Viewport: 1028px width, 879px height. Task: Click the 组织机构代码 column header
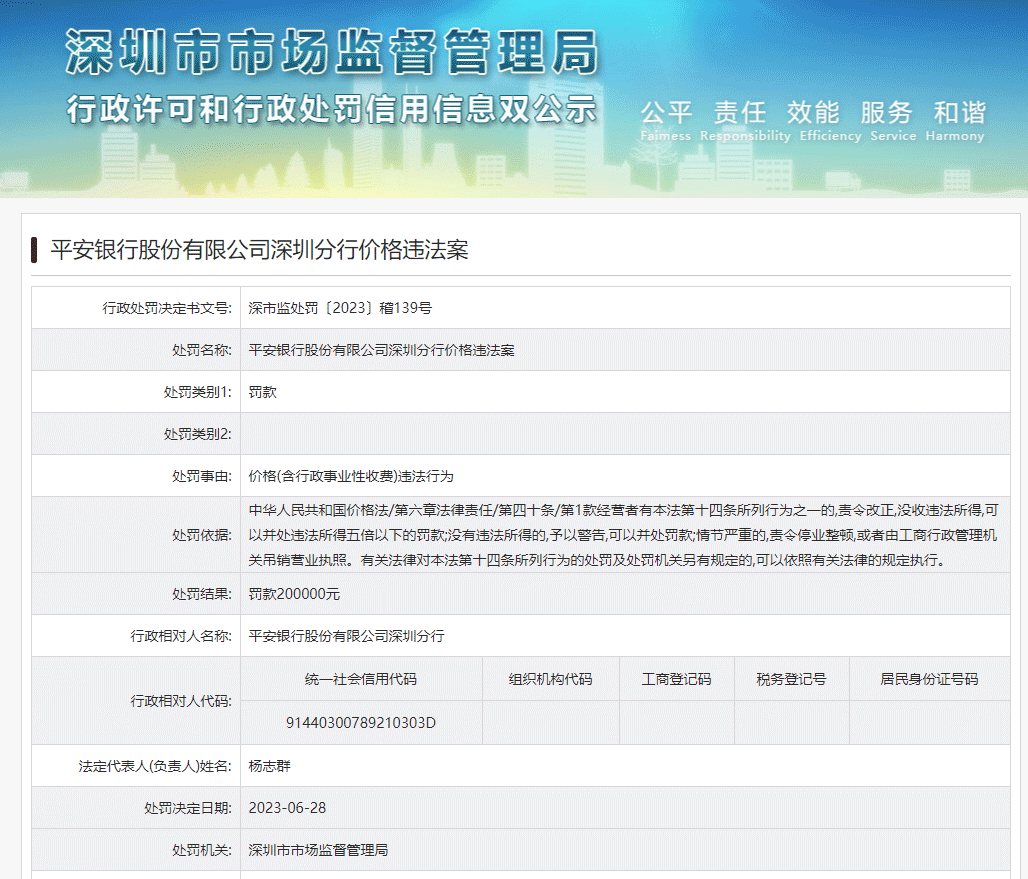click(x=550, y=679)
